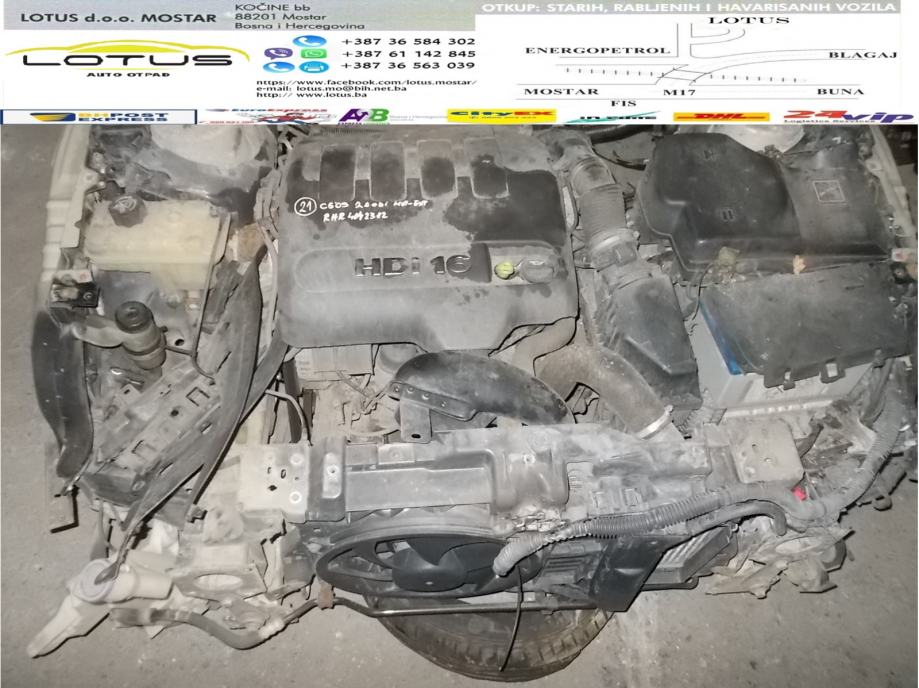Screen dimensions: 919x688
Task: Click the 'MOSTAR' label on the map
Action: click(x=561, y=92)
